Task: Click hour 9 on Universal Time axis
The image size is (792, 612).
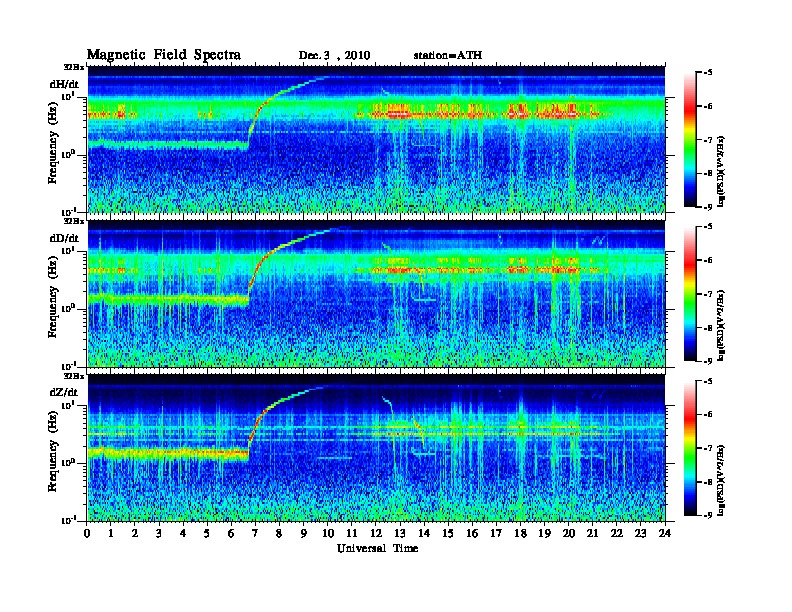Action: tap(304, 533)
